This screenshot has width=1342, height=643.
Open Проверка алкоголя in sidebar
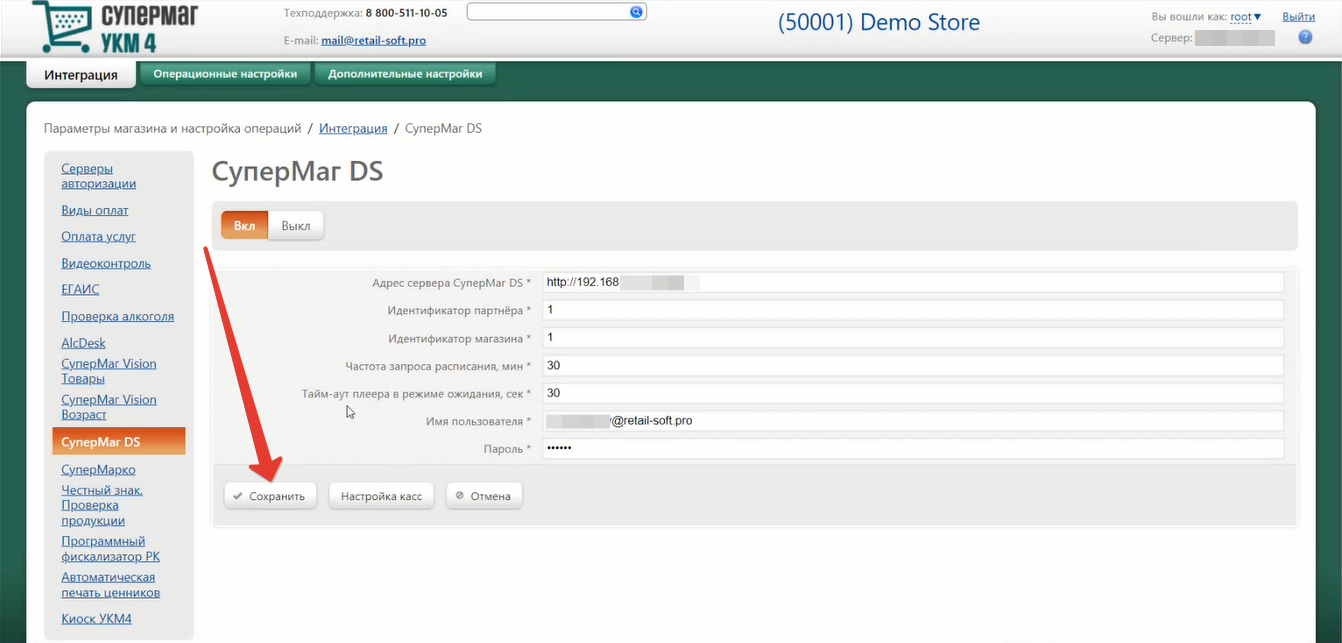click(x=117, y=317)
